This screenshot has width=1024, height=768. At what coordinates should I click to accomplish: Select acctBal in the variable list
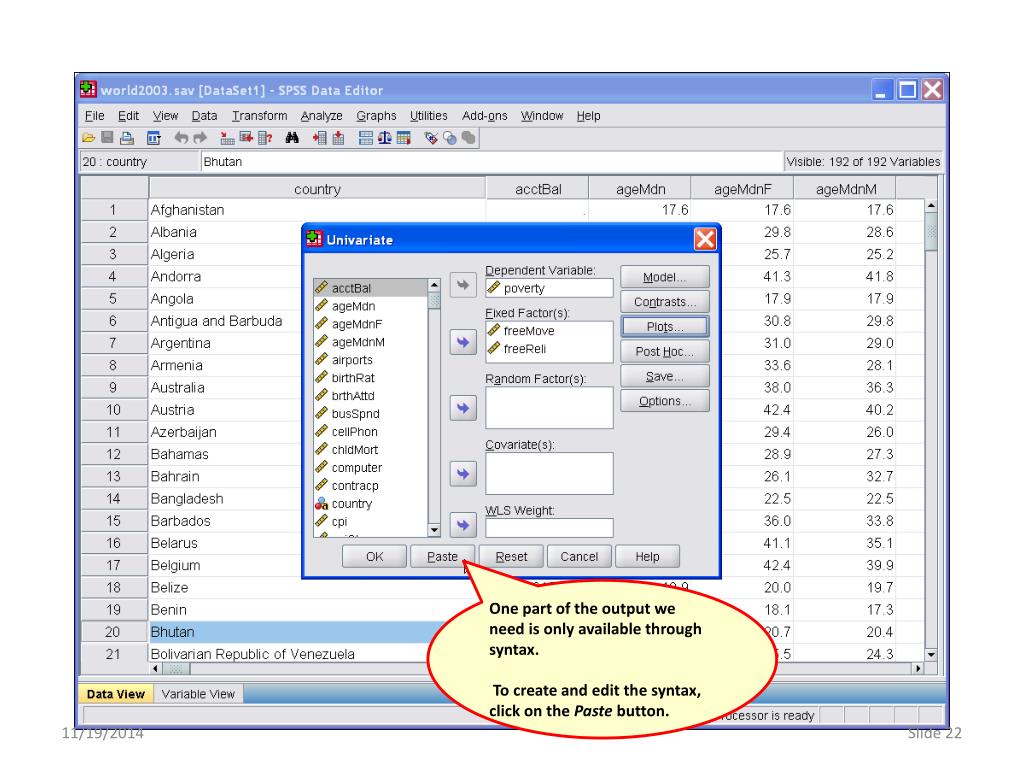[x=370, y=288]
